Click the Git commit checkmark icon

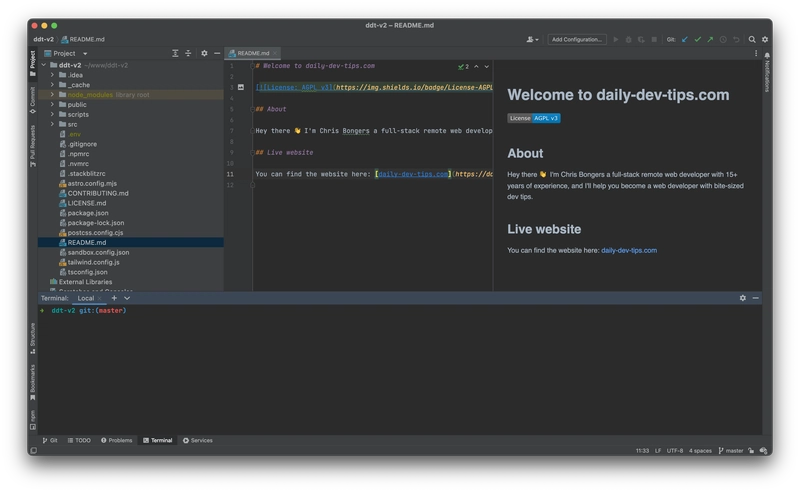tap(697, 39)
